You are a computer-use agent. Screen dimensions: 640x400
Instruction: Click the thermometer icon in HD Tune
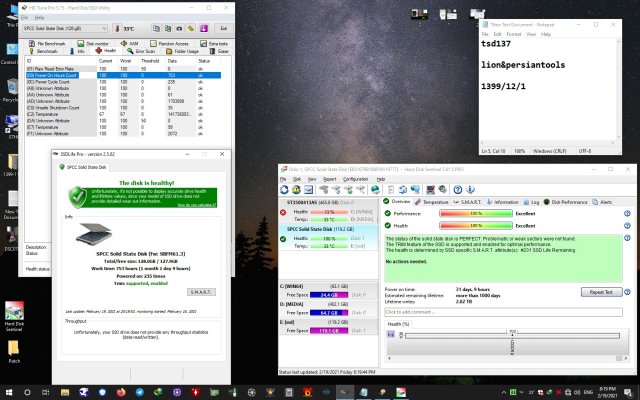click(115, 30)
